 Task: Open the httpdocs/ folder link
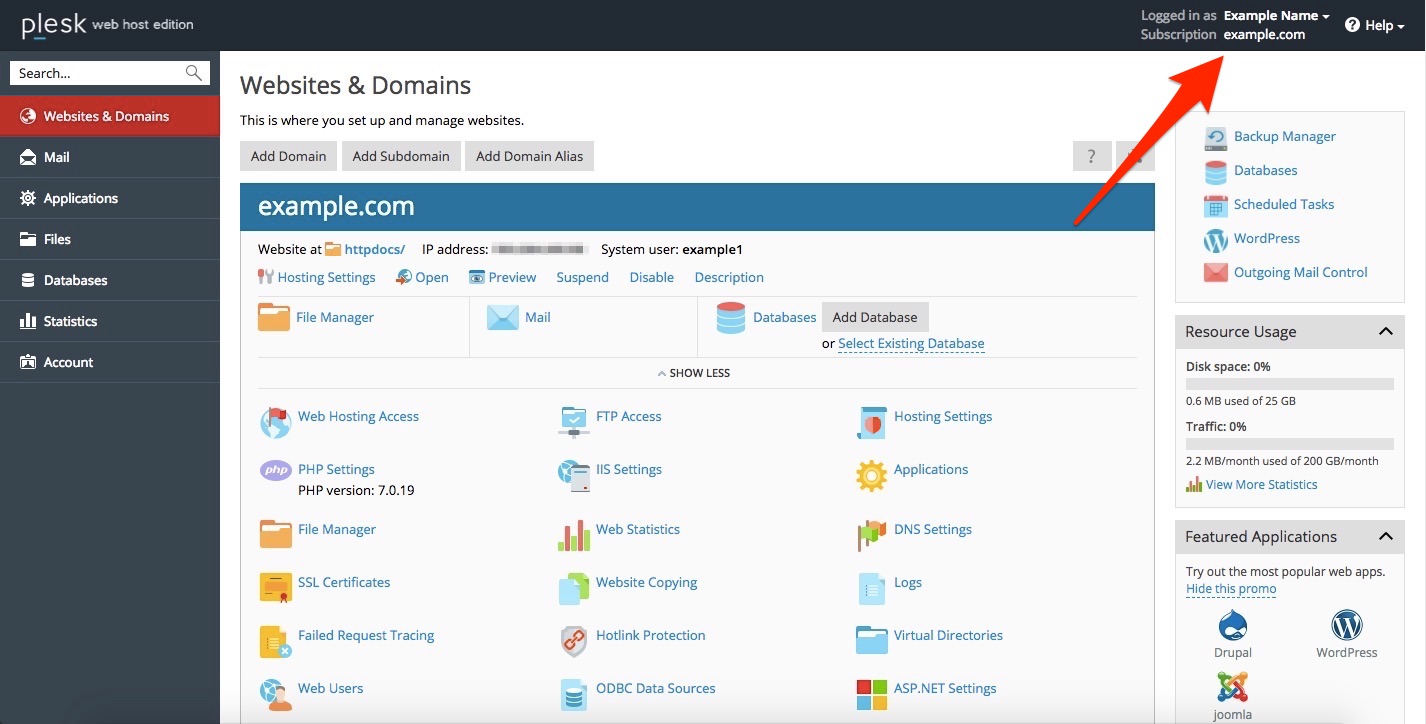coord(374,249)
